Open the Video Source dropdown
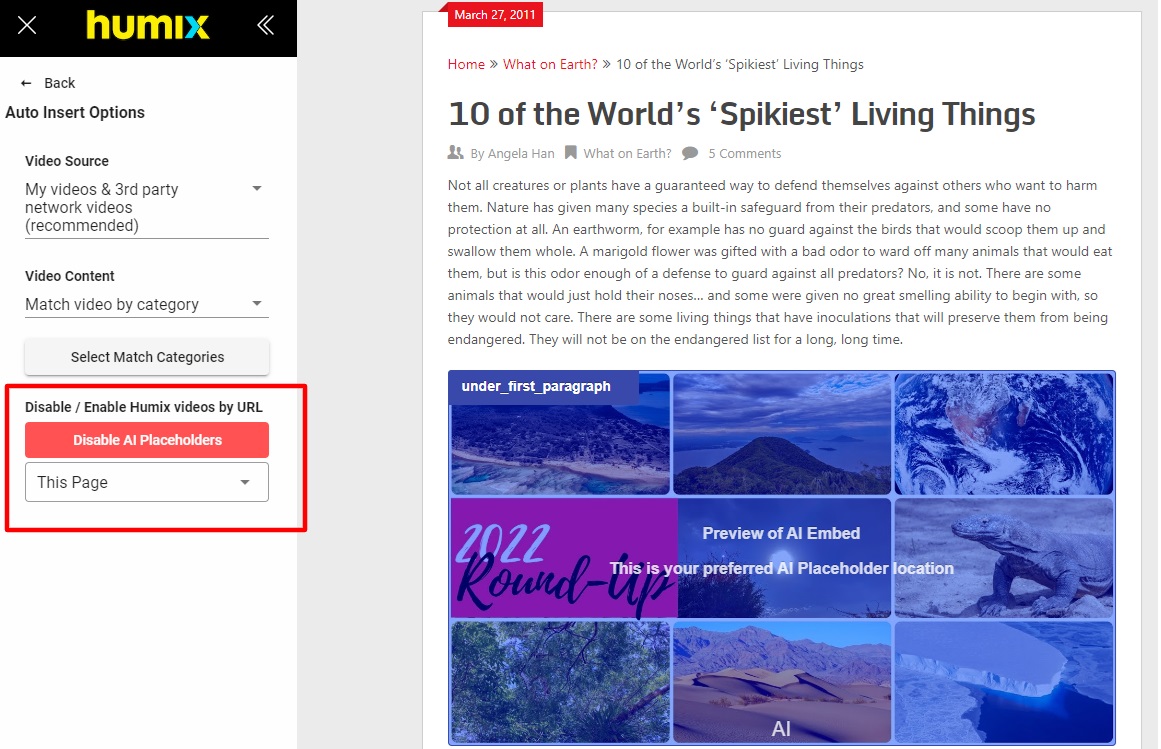This screenshot has width=1161, height=749. click(x=147, y=207)
